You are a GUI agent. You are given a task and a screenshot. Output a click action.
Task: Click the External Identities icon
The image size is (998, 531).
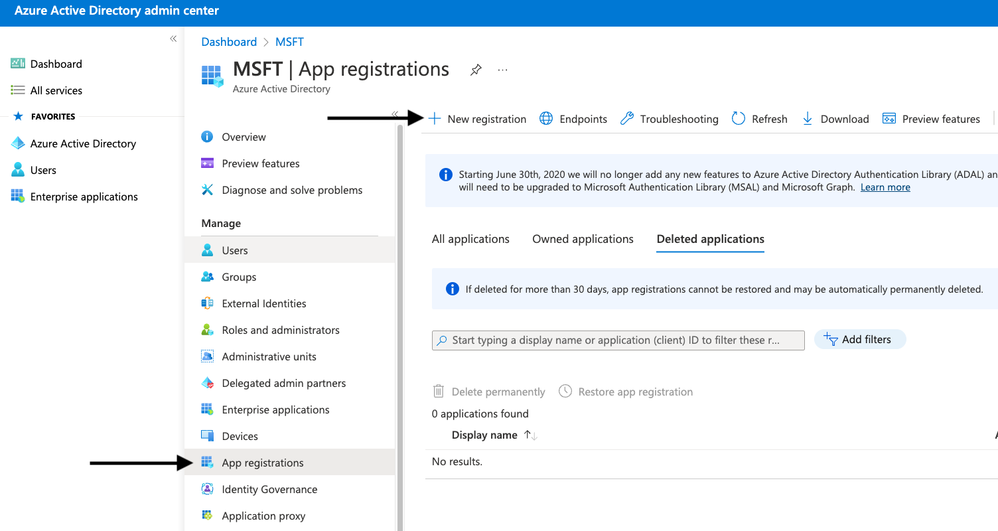[x=207, y=303]
